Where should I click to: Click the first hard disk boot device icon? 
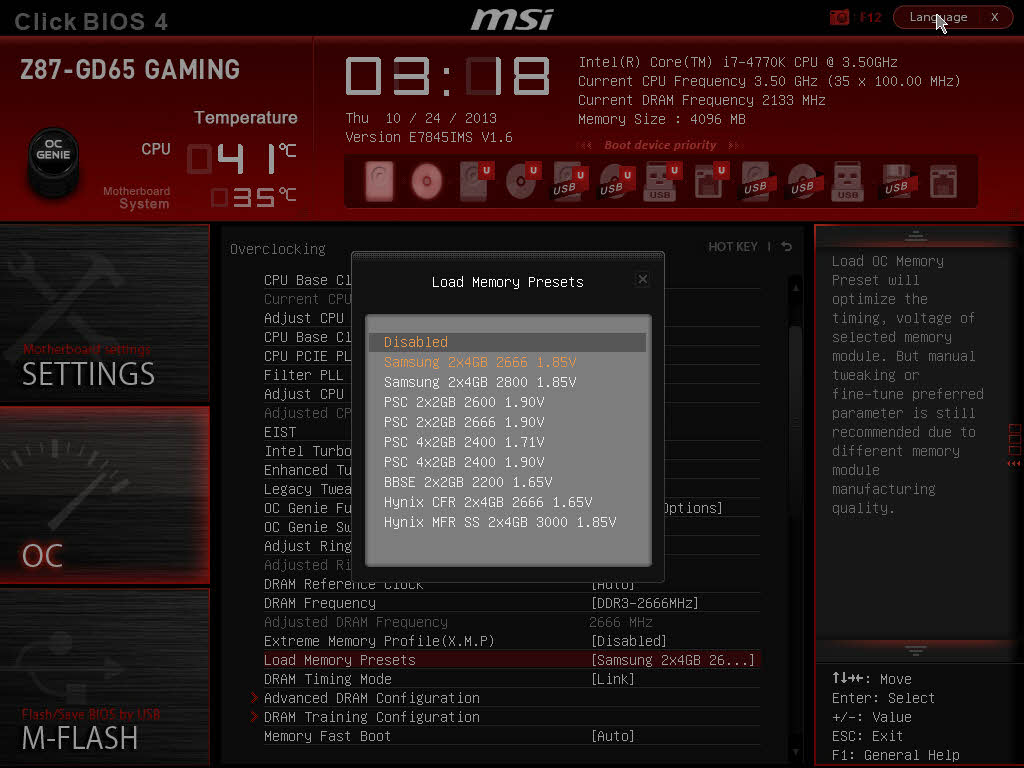pos(380,182)
